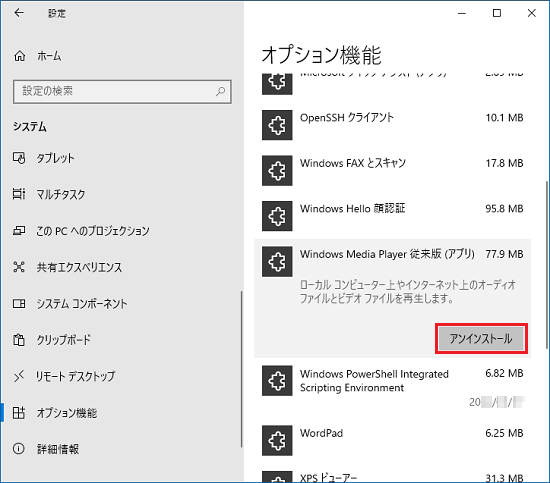Open システム コンポーネント page
550x483 pixels.
click(x=121, y=303)
